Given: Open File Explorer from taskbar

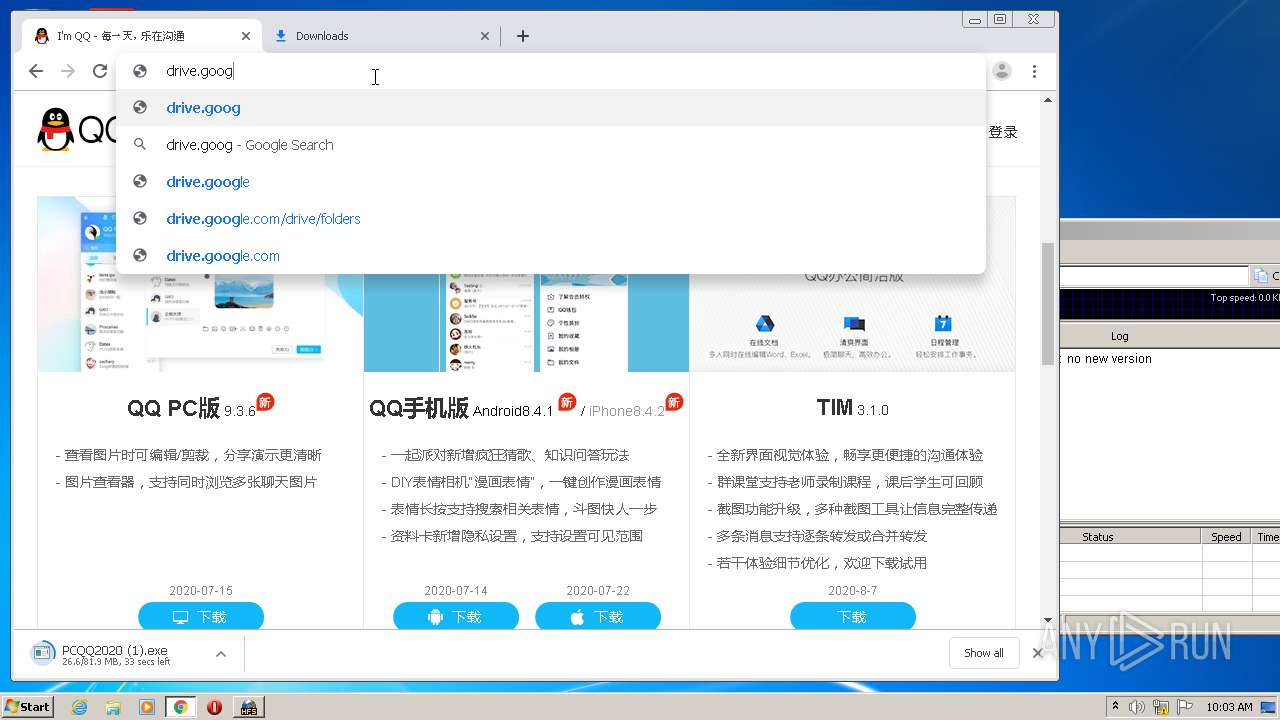Looking at the screenshot, I should [113, 707].
